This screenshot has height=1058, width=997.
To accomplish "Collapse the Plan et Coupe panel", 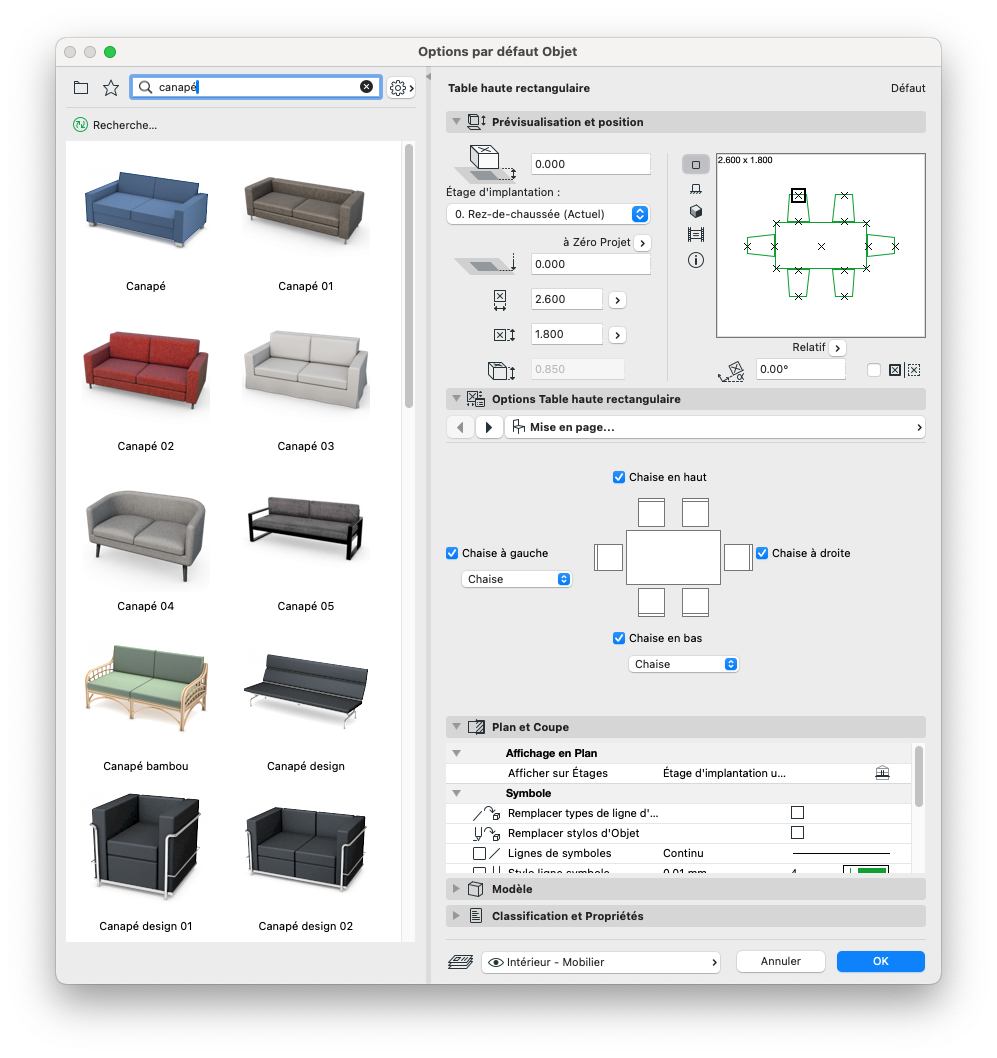I will click(x=457, y=727).
